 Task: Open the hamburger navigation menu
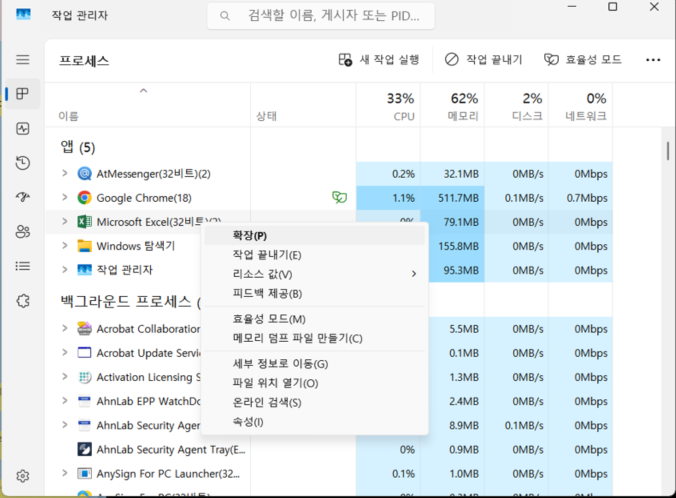coord(23,60)
